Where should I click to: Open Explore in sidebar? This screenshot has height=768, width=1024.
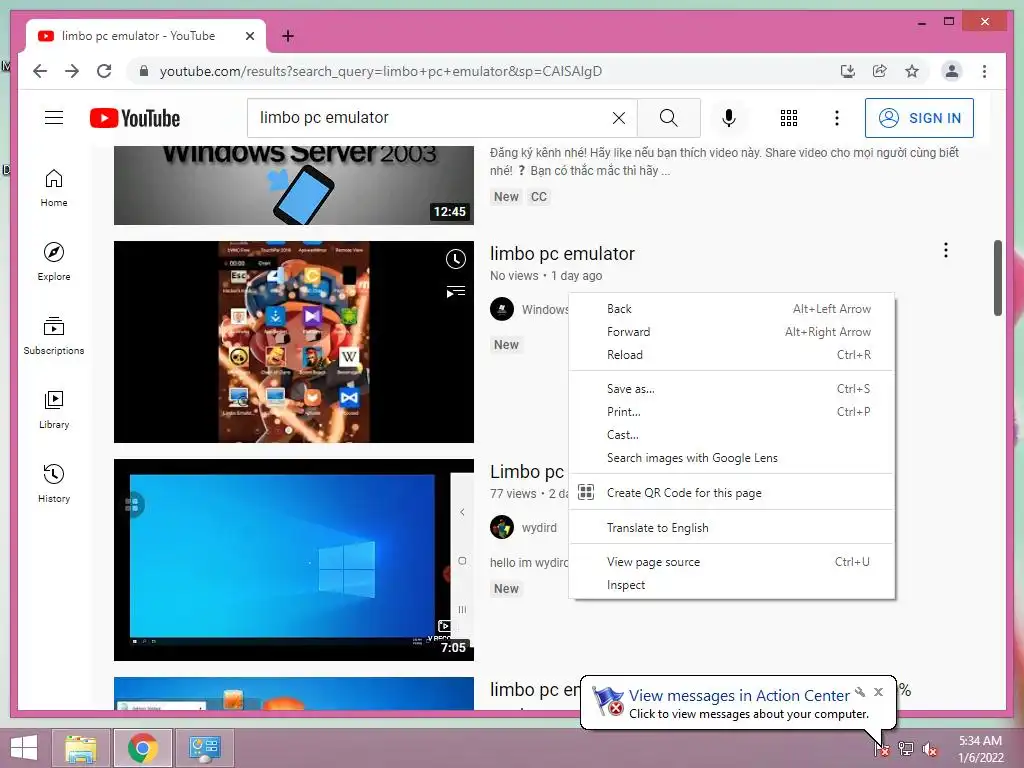pyautogui.click(x=54, y=262)
